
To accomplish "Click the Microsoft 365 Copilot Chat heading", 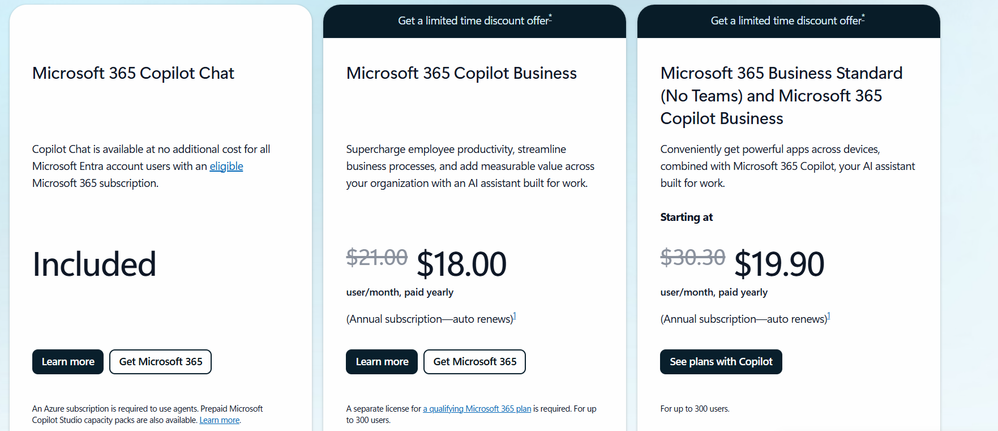I will point(133,73).
